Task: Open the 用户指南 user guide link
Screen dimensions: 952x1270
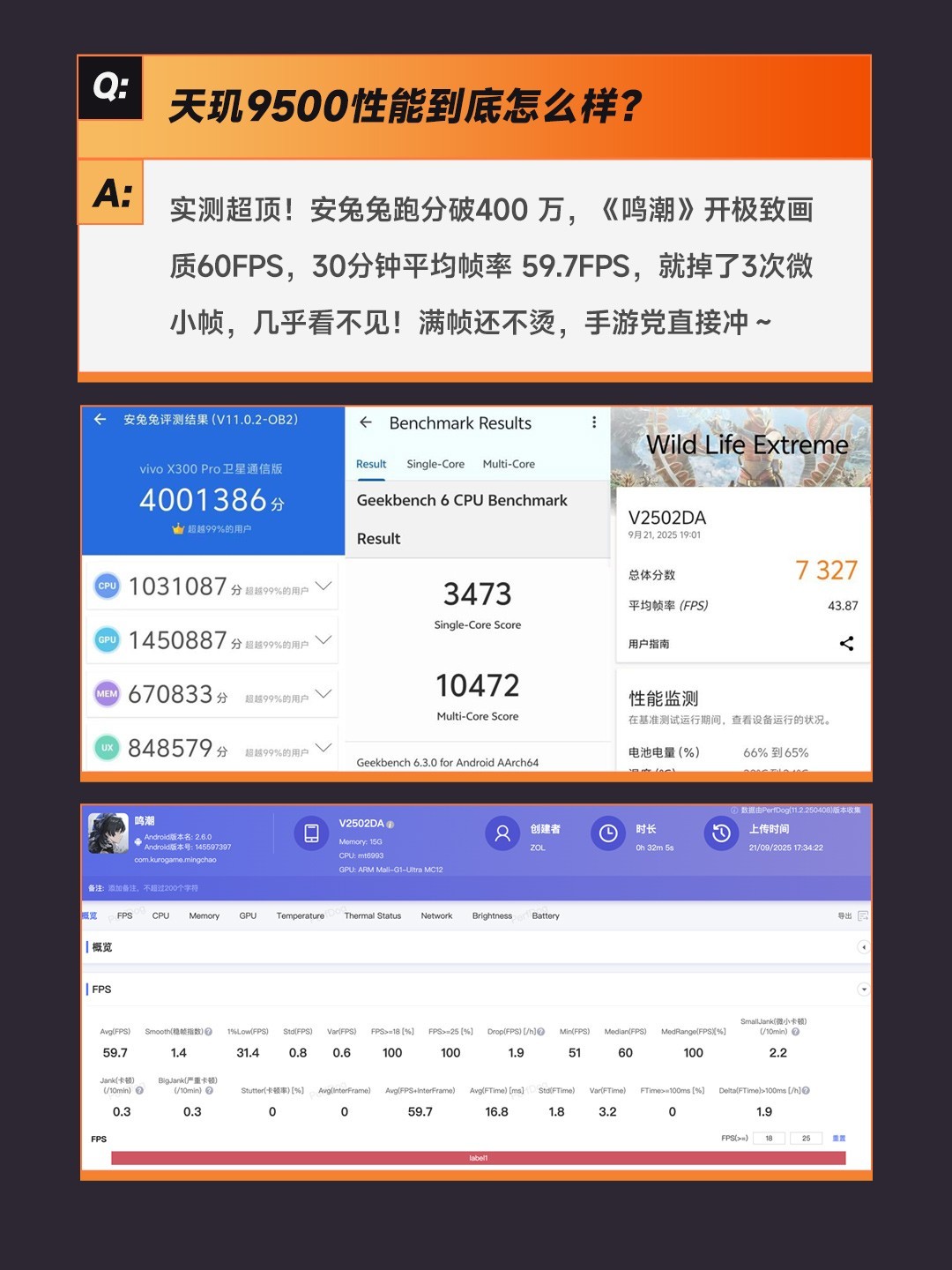Action: click(649, 644)
